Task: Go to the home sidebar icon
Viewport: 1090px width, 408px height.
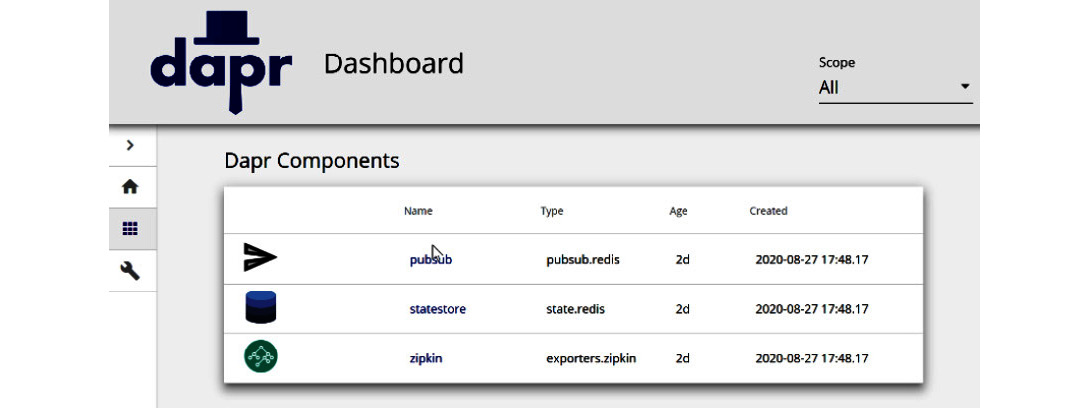Action: [x=130, y=187]
